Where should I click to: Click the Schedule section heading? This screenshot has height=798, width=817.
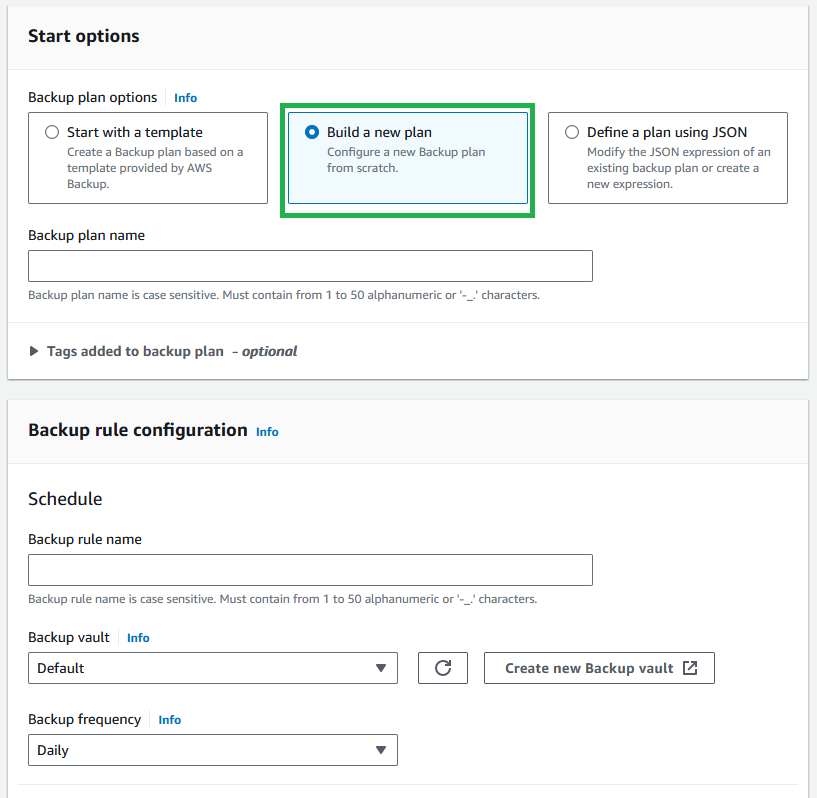coord(64,498)
